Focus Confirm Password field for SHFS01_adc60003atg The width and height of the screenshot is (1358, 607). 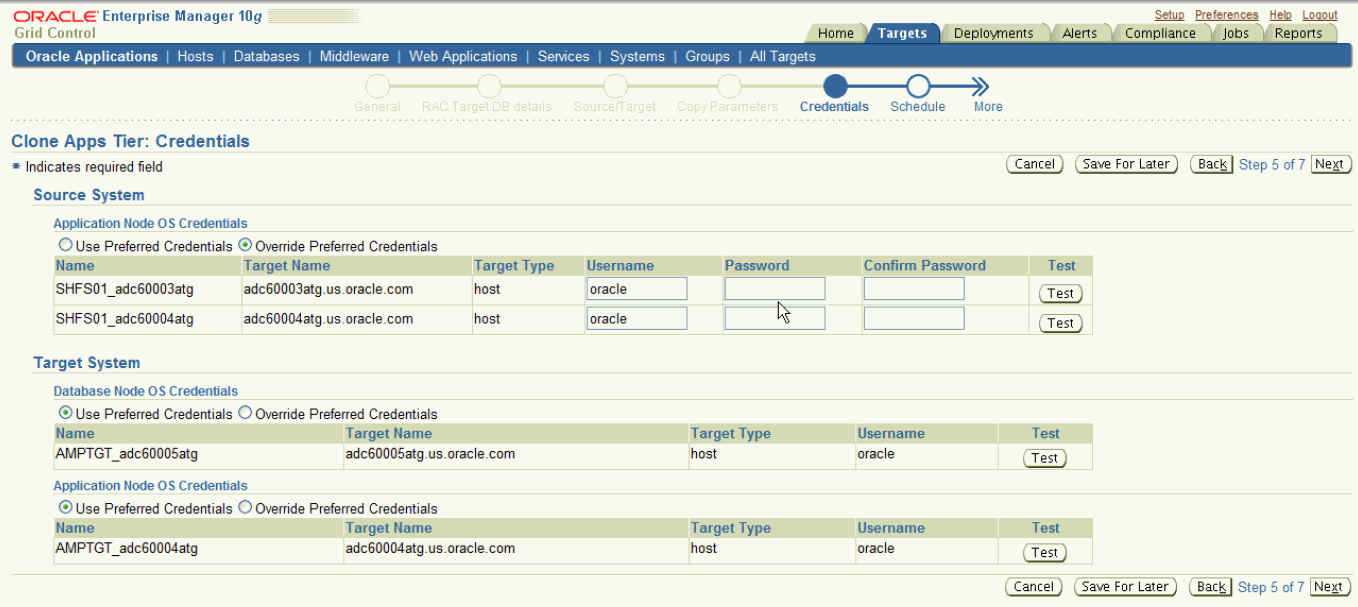914,289
